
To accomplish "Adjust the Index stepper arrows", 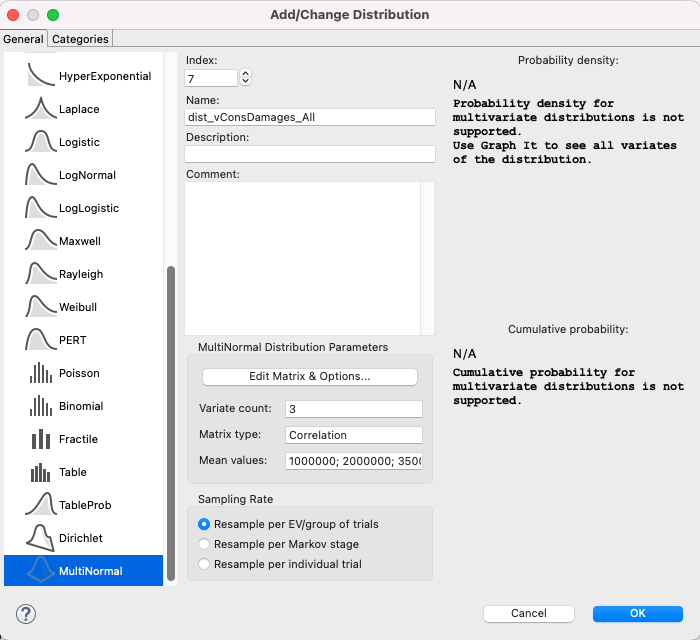I will 246,78.
